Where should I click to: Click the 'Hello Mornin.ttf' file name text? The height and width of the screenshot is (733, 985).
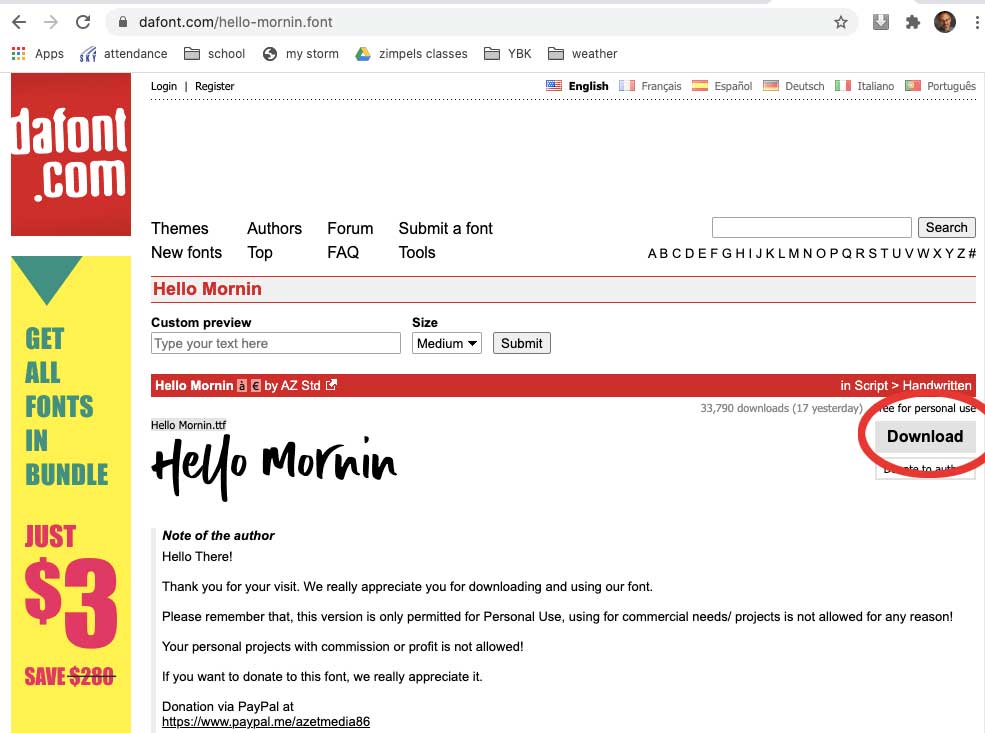tap(188, 425)
